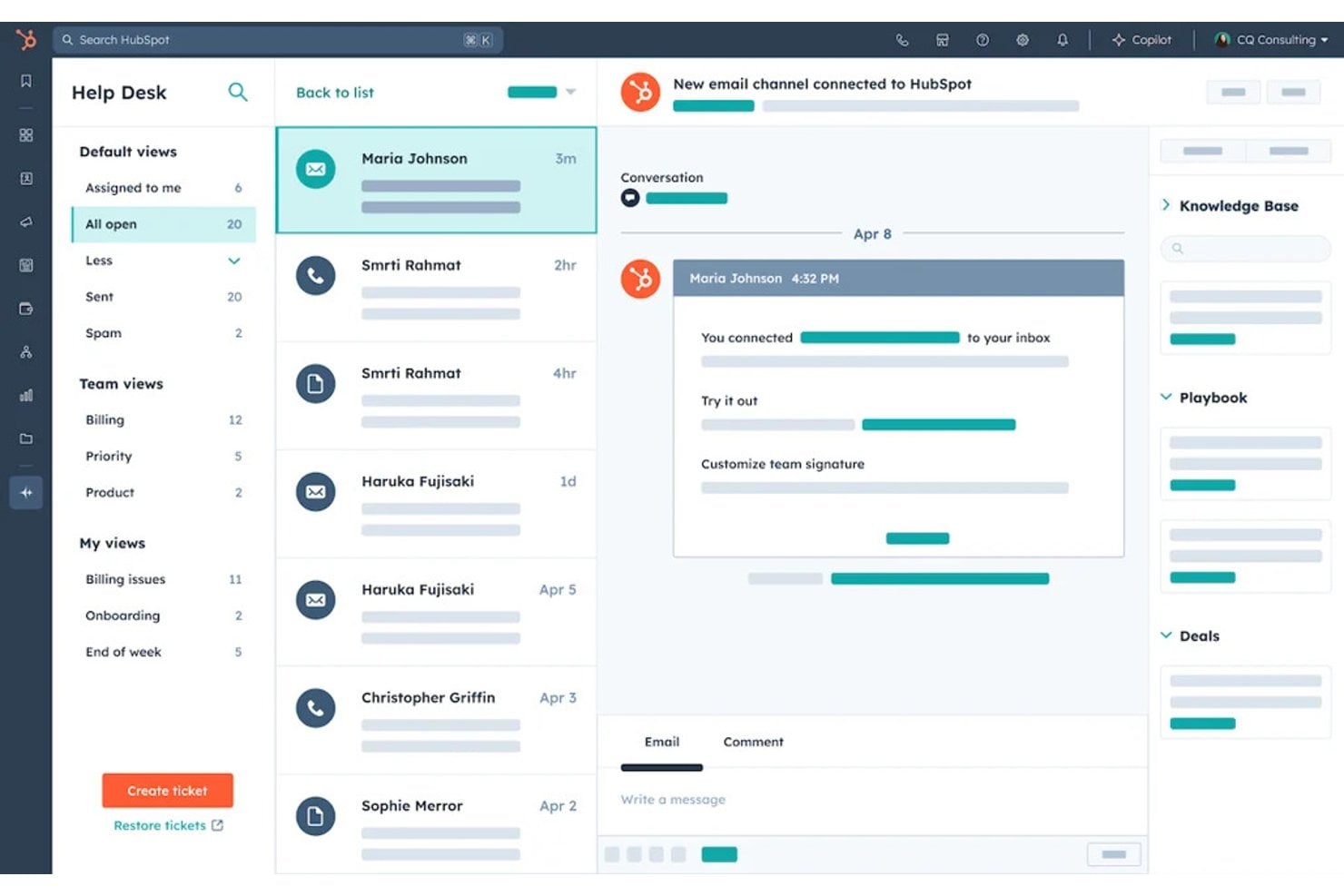The image size is (1344, 896).
Task: Click in the Search HubSpot field
Action: 278,40
